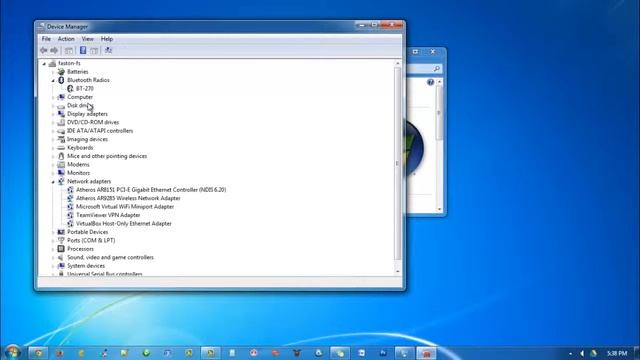
Task: Select the Display adapters label
Action: pos(87,114)
